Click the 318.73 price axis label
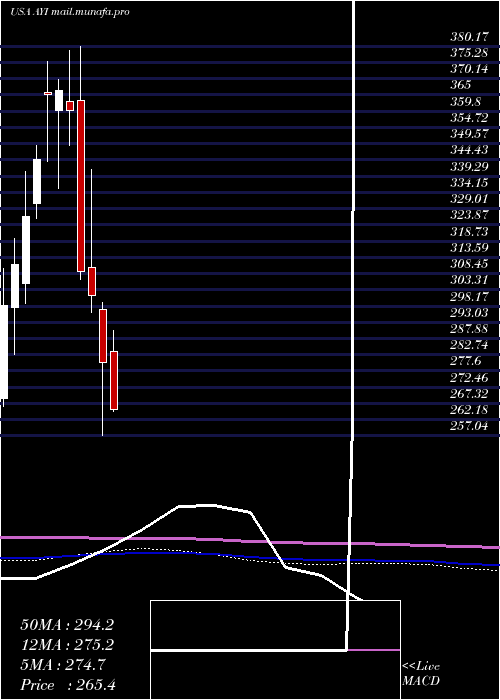This screenshot has width=500, height=700. (469, 231)
